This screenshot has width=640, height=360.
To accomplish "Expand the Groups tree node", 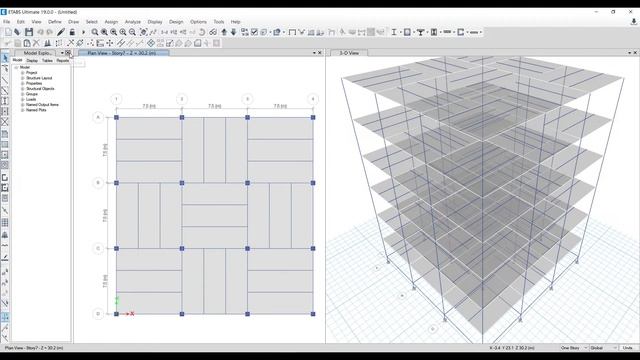I will point(23,94).
